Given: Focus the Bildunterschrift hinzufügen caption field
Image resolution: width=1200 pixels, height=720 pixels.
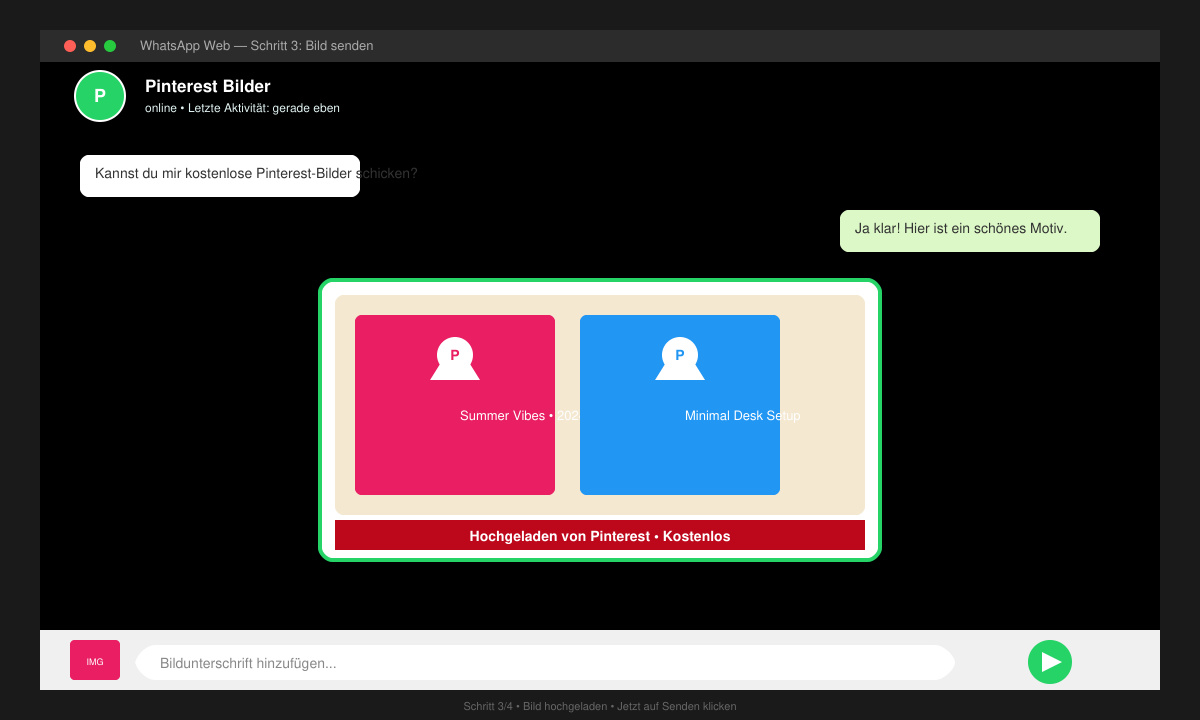Looking at the screenshot, I should pos(545,663).
